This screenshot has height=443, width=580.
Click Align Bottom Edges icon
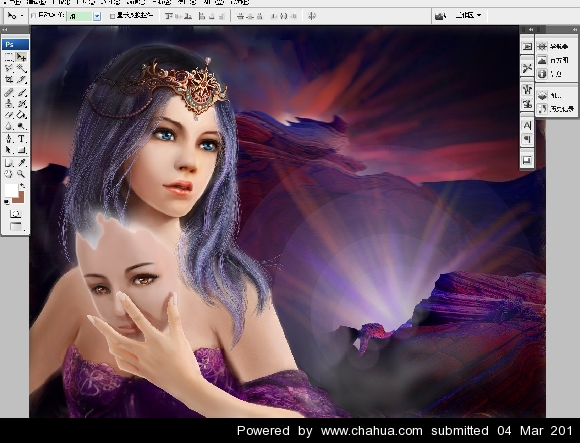coord(188,16)
